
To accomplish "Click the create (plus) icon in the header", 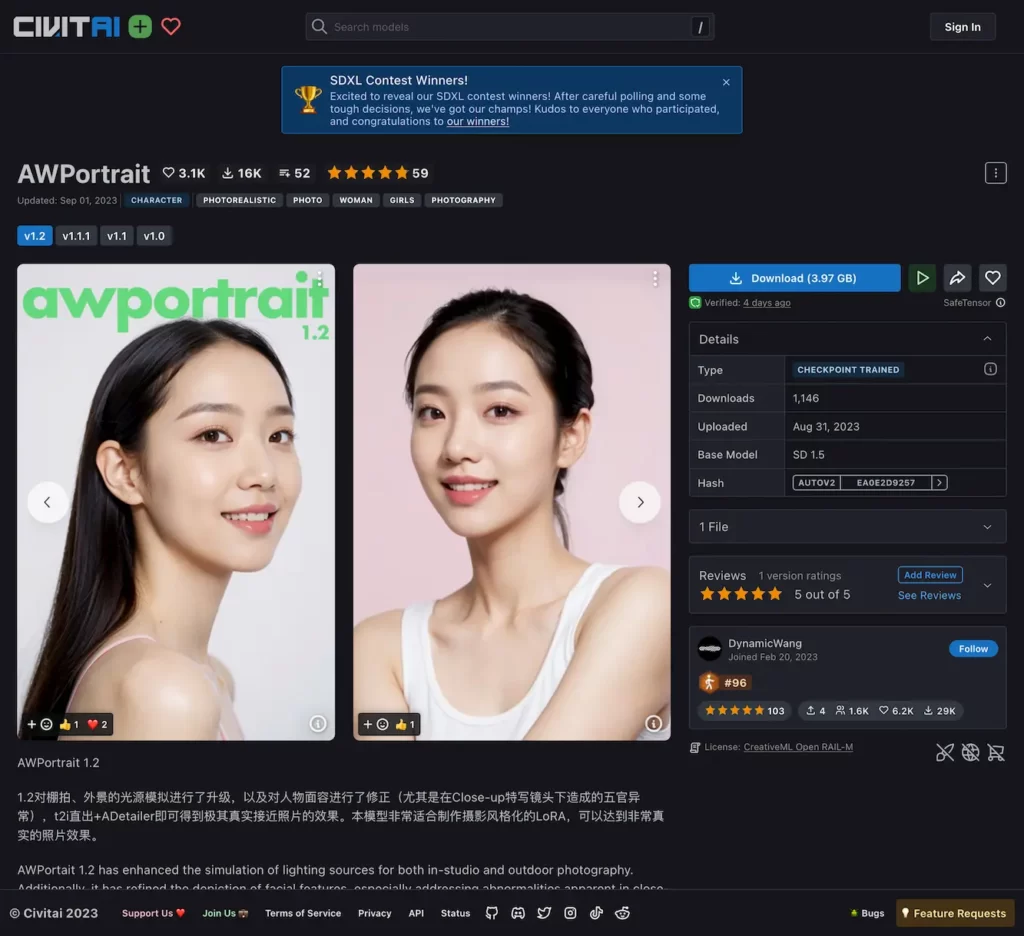I will tap(139, 27).
